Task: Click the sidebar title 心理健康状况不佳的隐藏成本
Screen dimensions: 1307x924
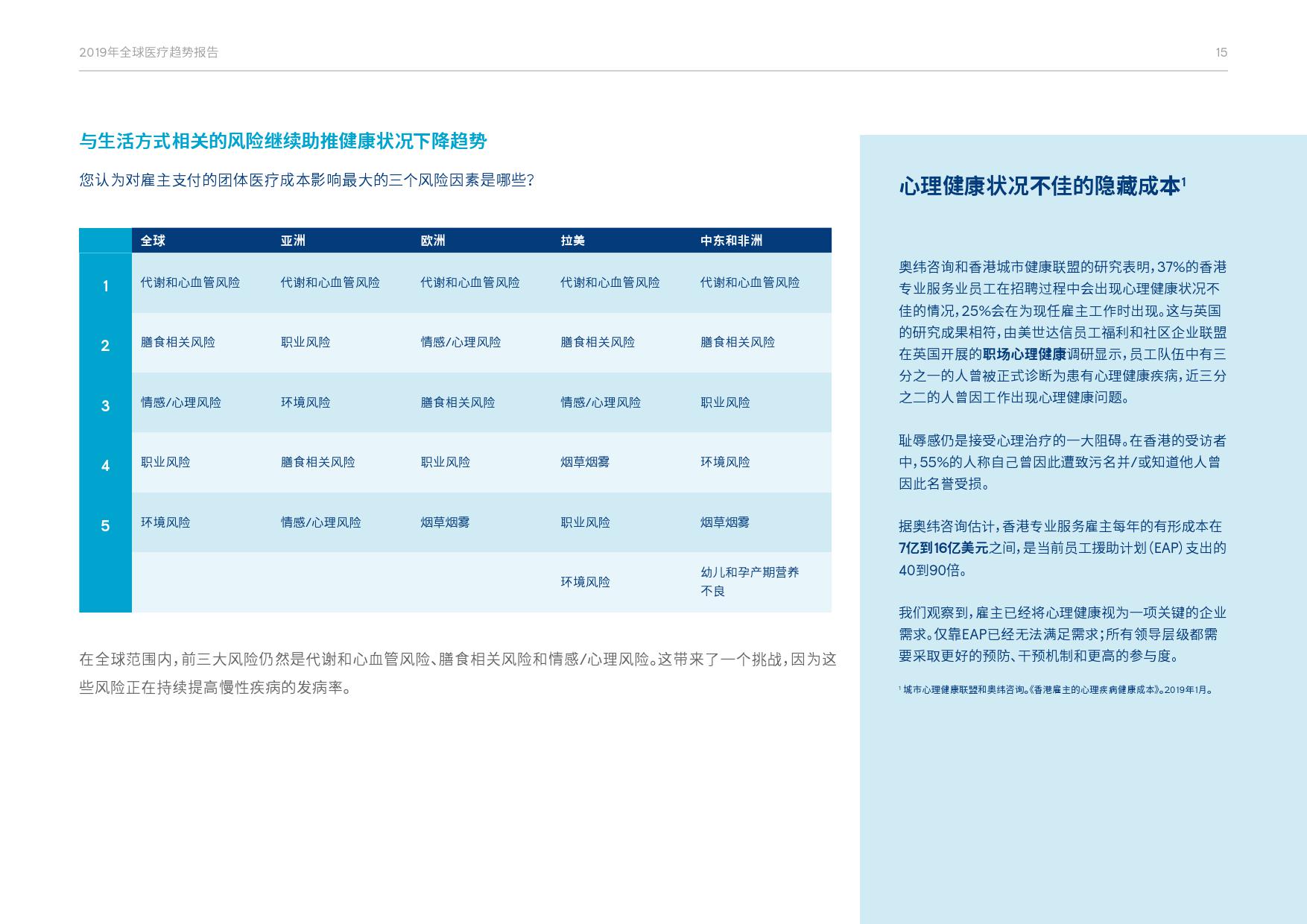Action: point(1041,186)
